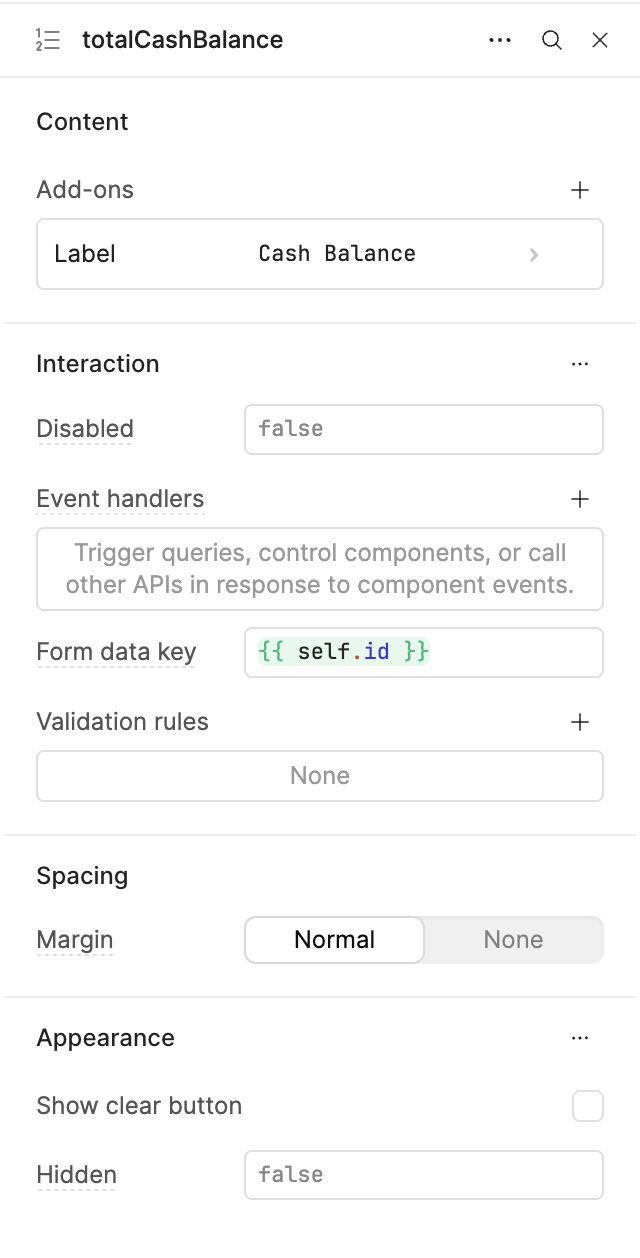Set Margin to None

tap(513, 940)
